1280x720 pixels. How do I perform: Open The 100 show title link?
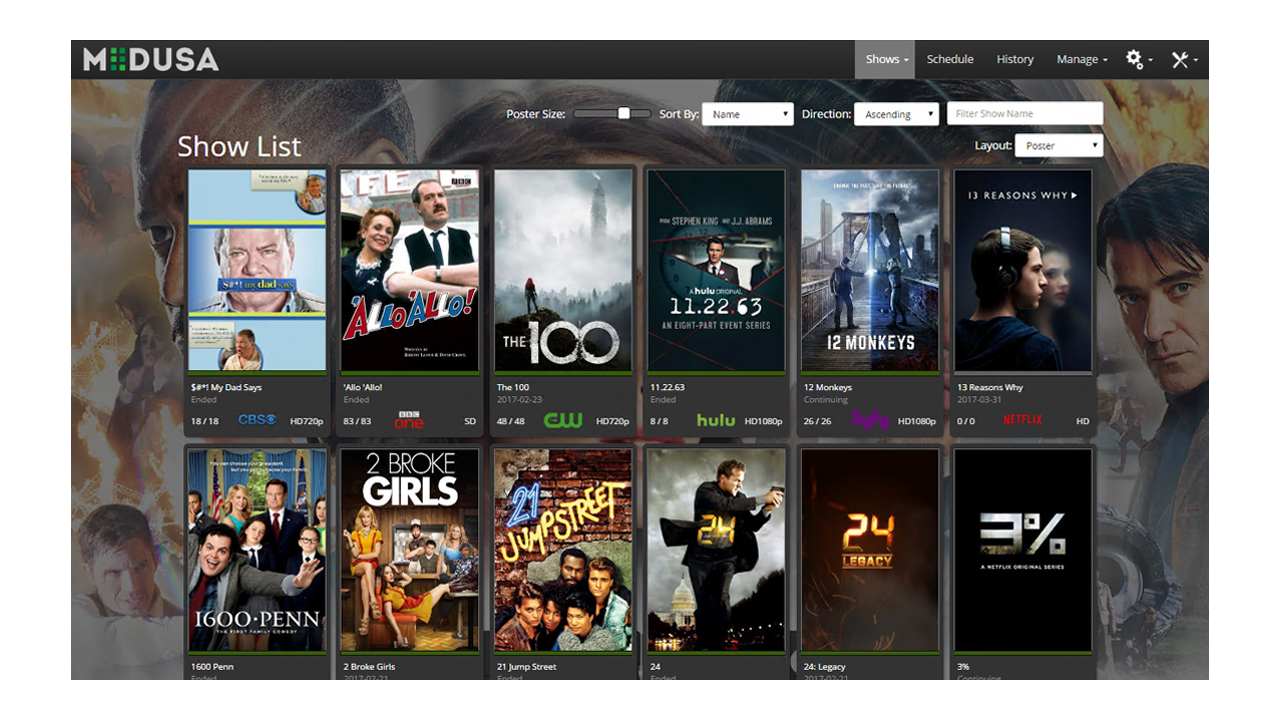point(513,387)
